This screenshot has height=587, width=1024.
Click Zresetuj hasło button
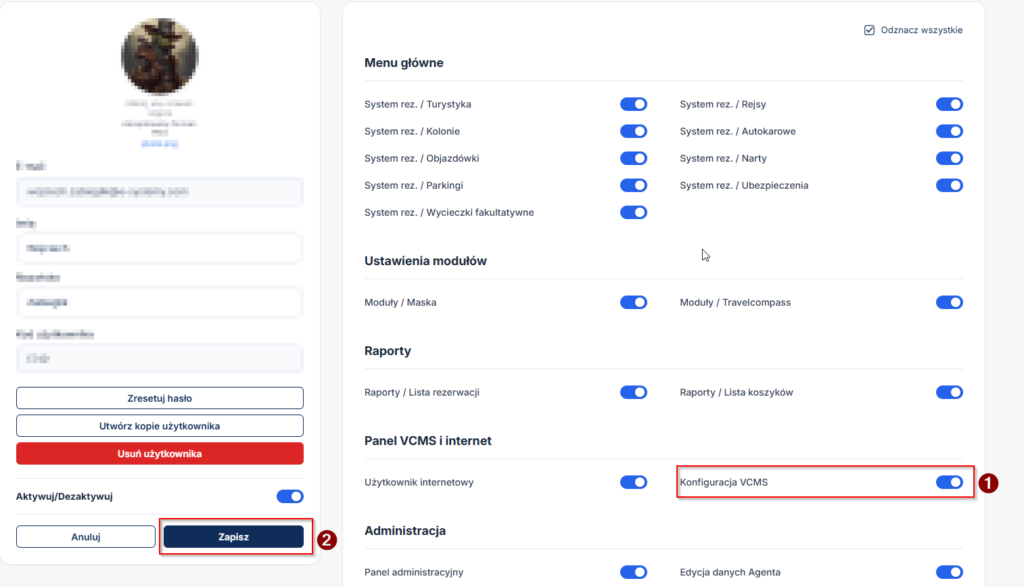[160, 398]
